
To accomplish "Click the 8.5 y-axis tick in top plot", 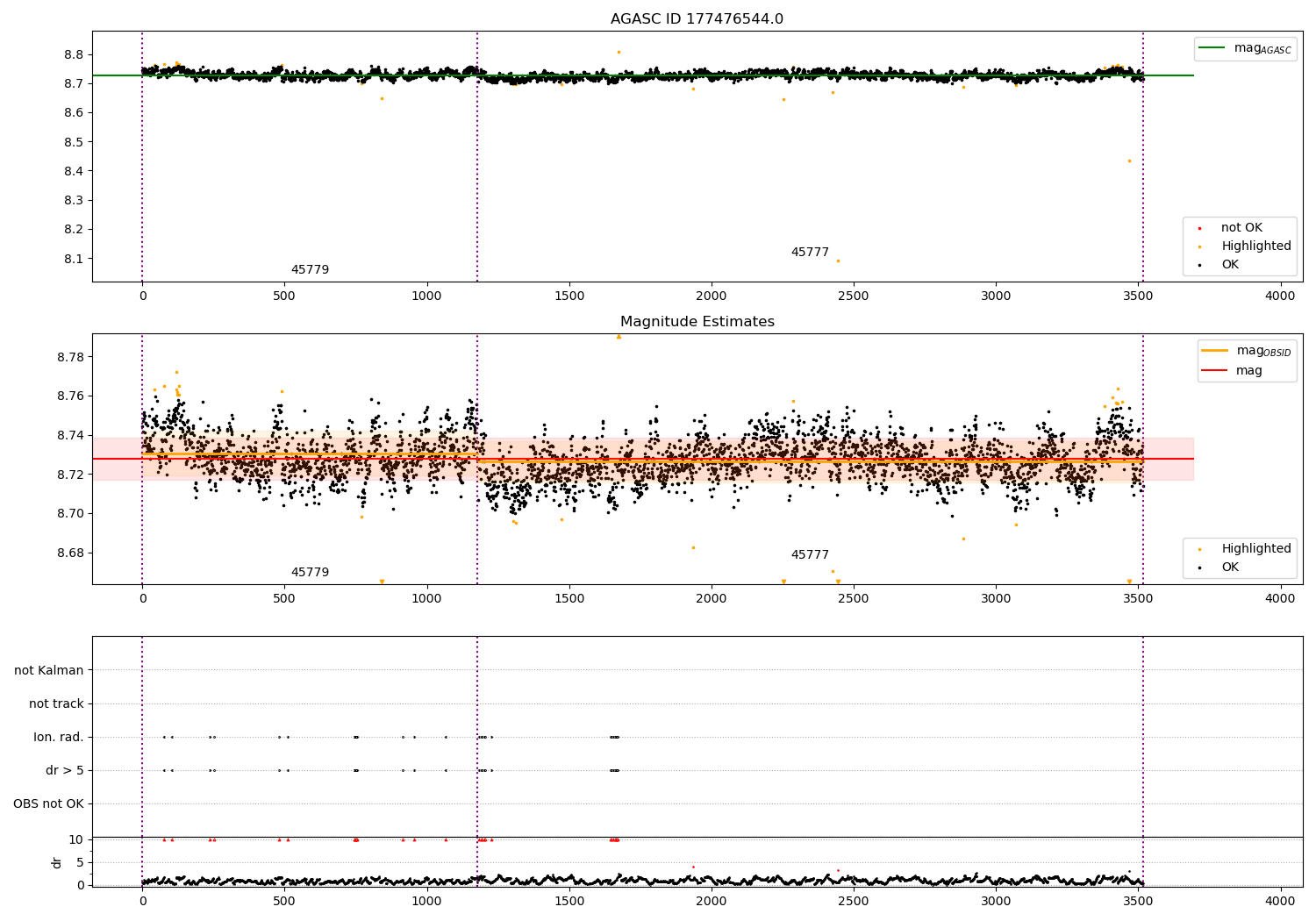I will (74, 142).
